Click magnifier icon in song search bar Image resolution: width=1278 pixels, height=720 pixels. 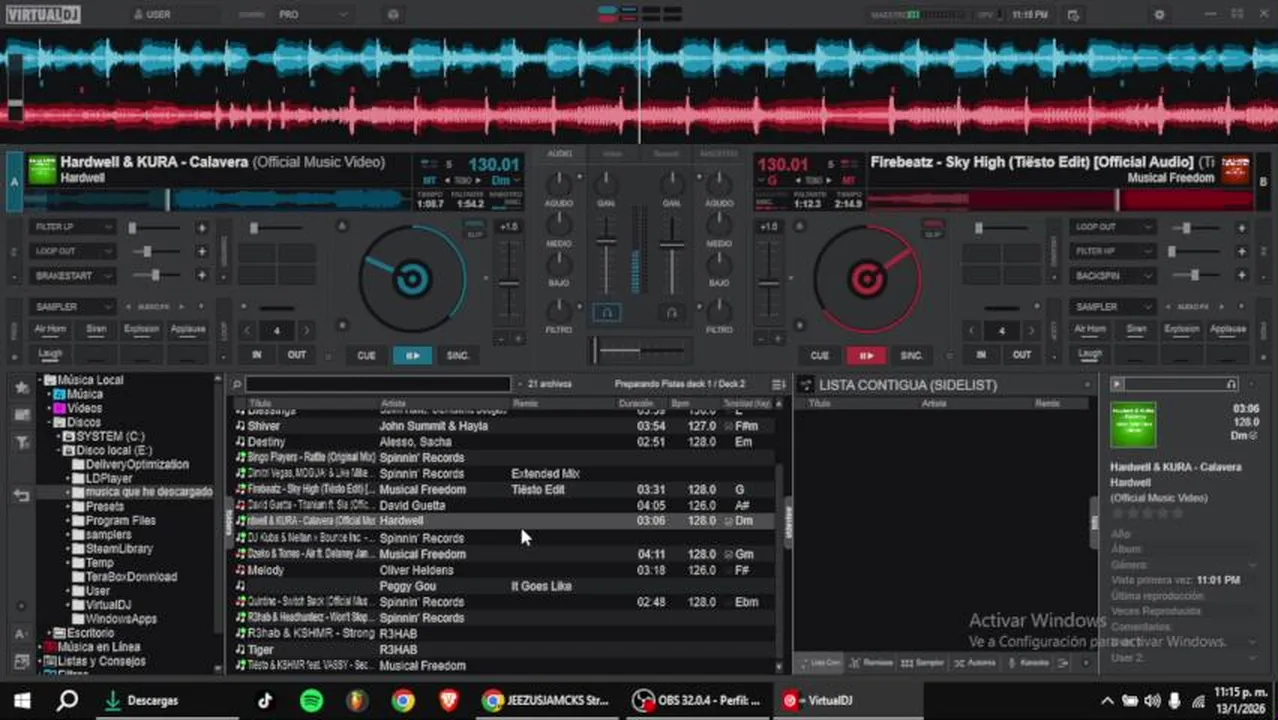point(237,384)
